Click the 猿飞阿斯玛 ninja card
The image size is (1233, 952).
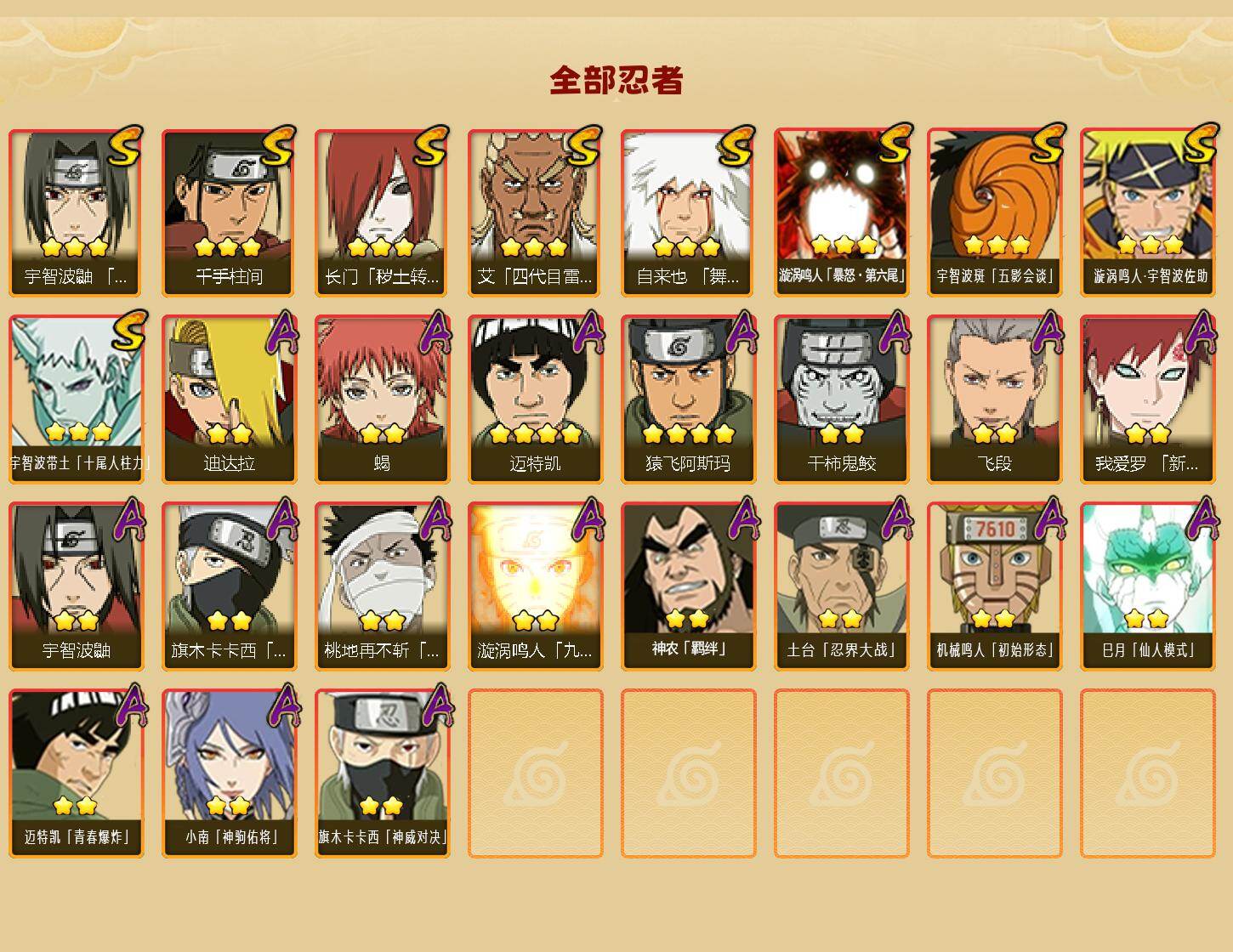click(x=689, y=399)
